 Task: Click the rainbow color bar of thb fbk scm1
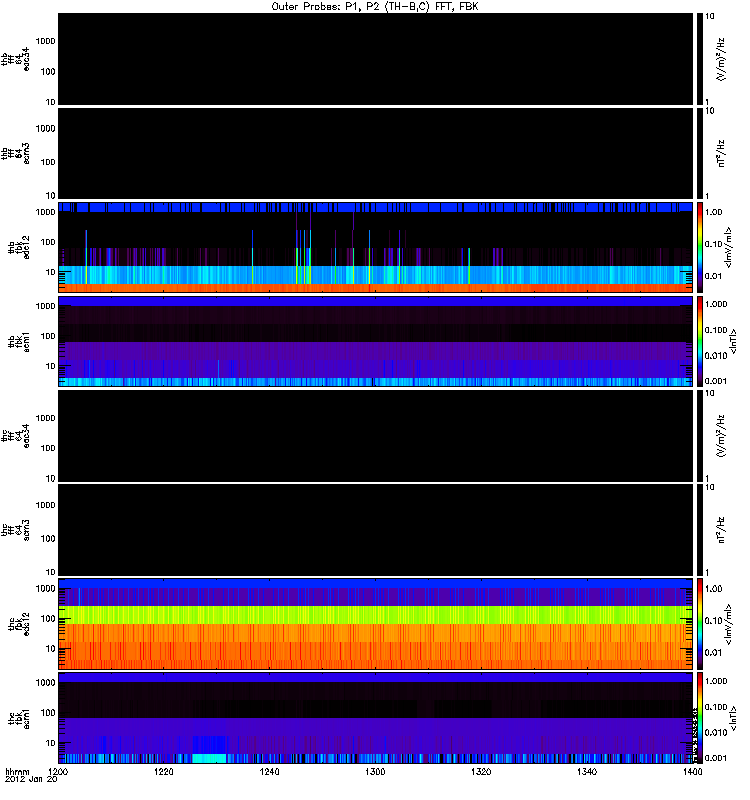pyautogui.click(x=700, y=341)
